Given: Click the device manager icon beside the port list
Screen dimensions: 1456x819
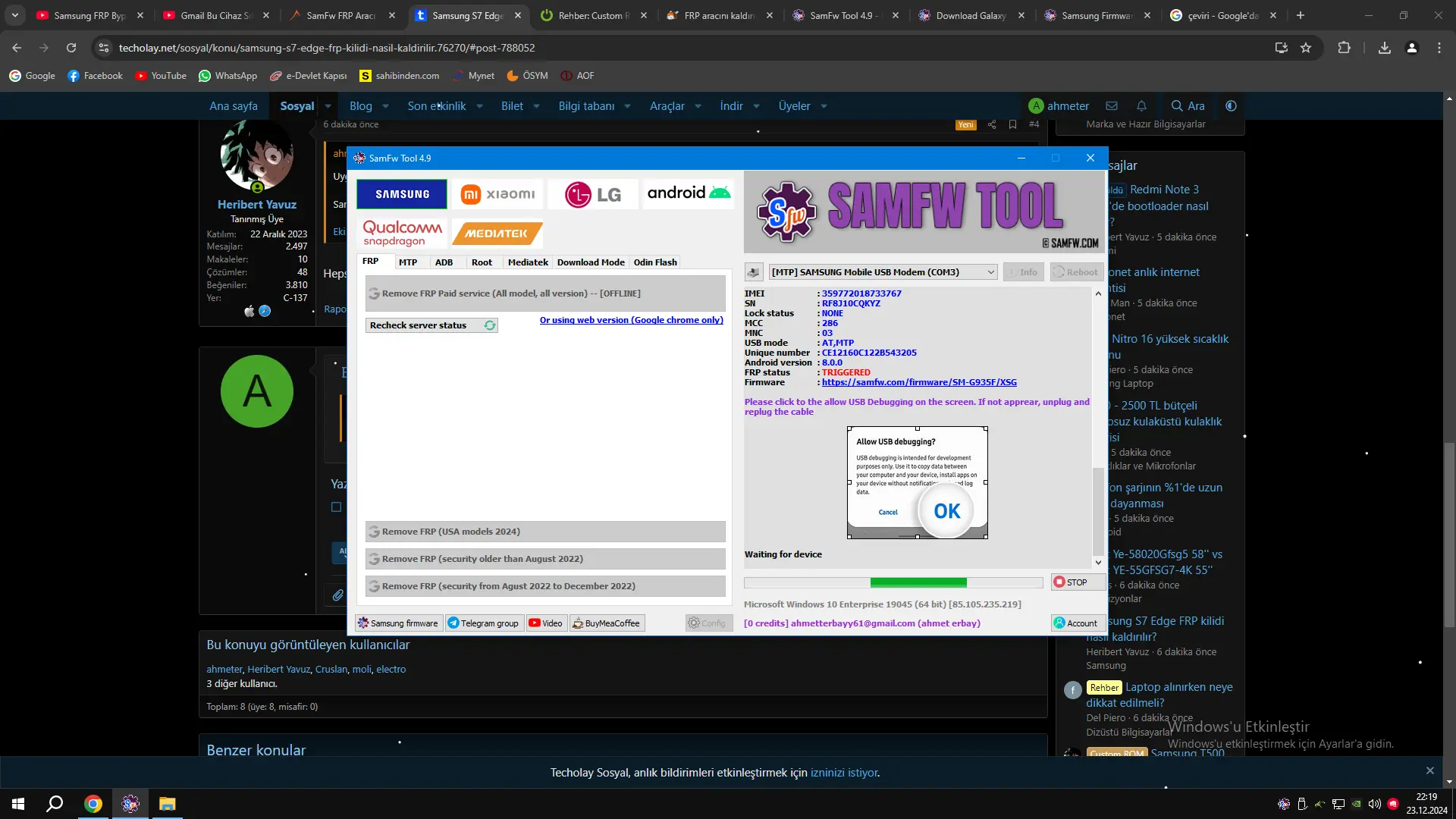Looking at the screenshot, I should (x=754, y=272).
